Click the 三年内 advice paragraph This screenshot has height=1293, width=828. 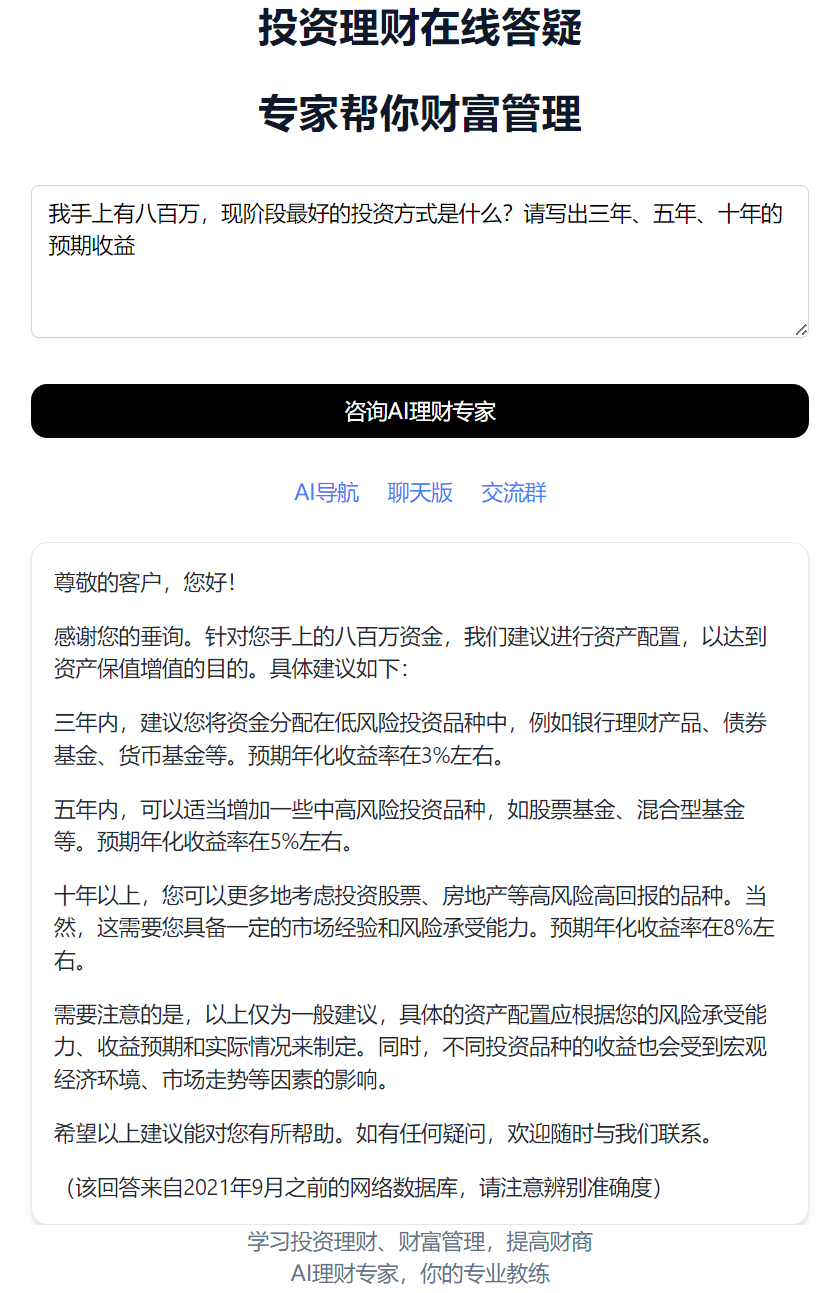(x=411, y=738)
